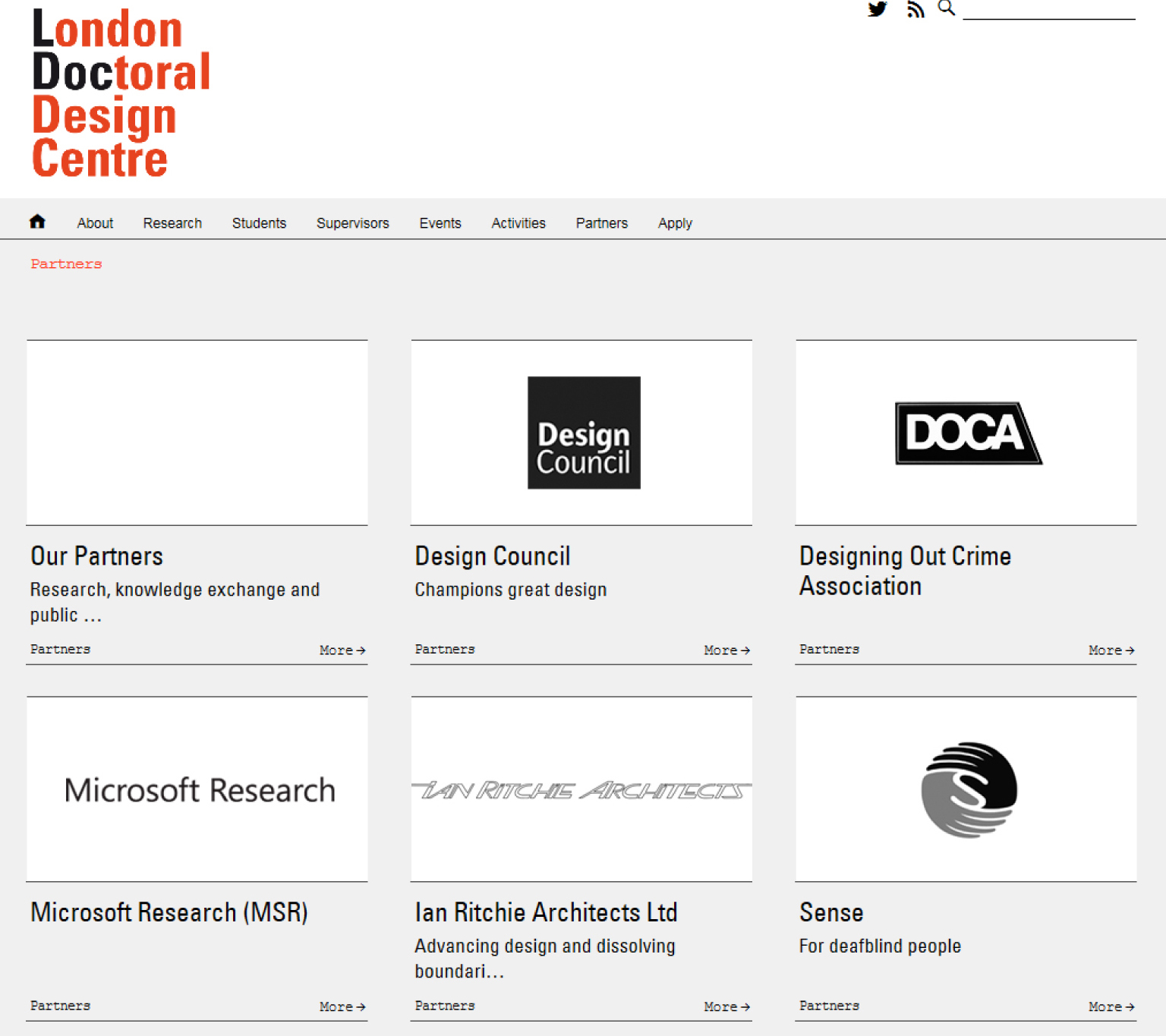Open the Designing Out Crime Association heading
The image size is (1166, 1036).
905,571
